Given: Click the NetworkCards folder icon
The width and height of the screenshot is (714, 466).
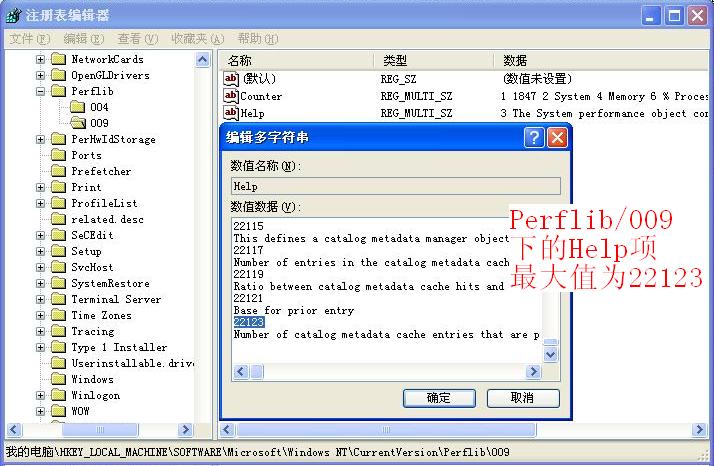Looking at the screenshot, I should (x=59, y=59).
